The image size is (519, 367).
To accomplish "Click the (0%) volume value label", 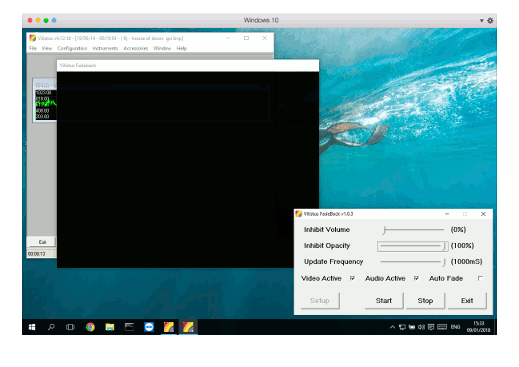I will click(458, 230).
